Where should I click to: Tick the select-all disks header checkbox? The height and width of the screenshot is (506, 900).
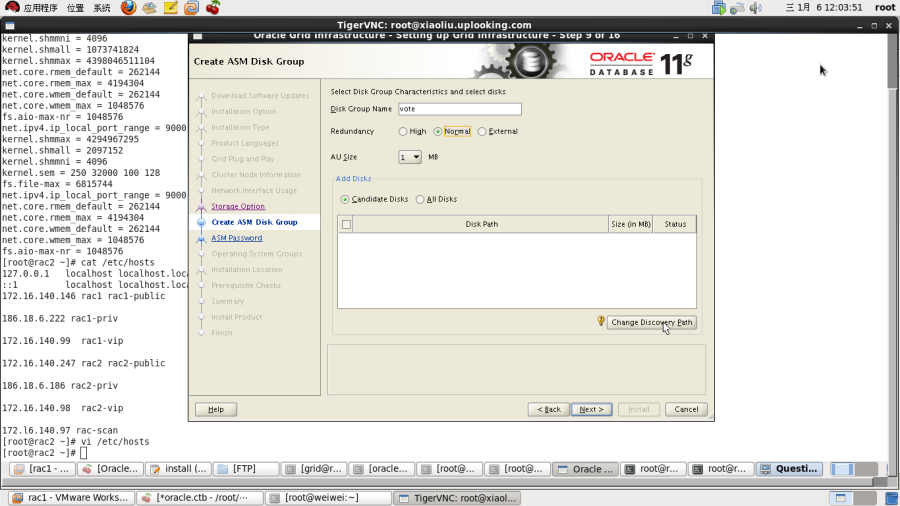point(346,224)
